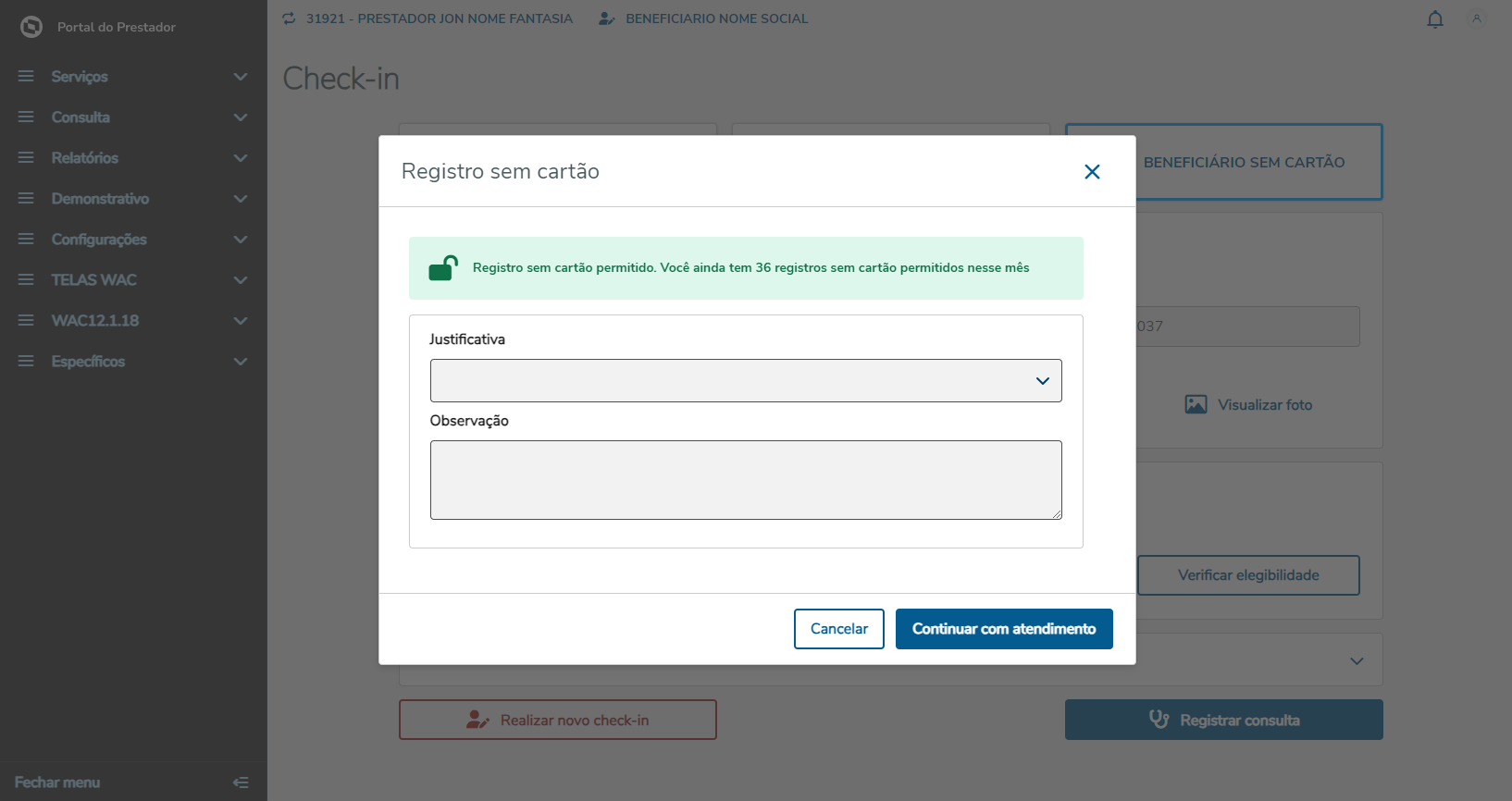Select the Beneficiário sem cartão tab
Viewport: 1512px width, 801px height.
tap(1244, 163)
